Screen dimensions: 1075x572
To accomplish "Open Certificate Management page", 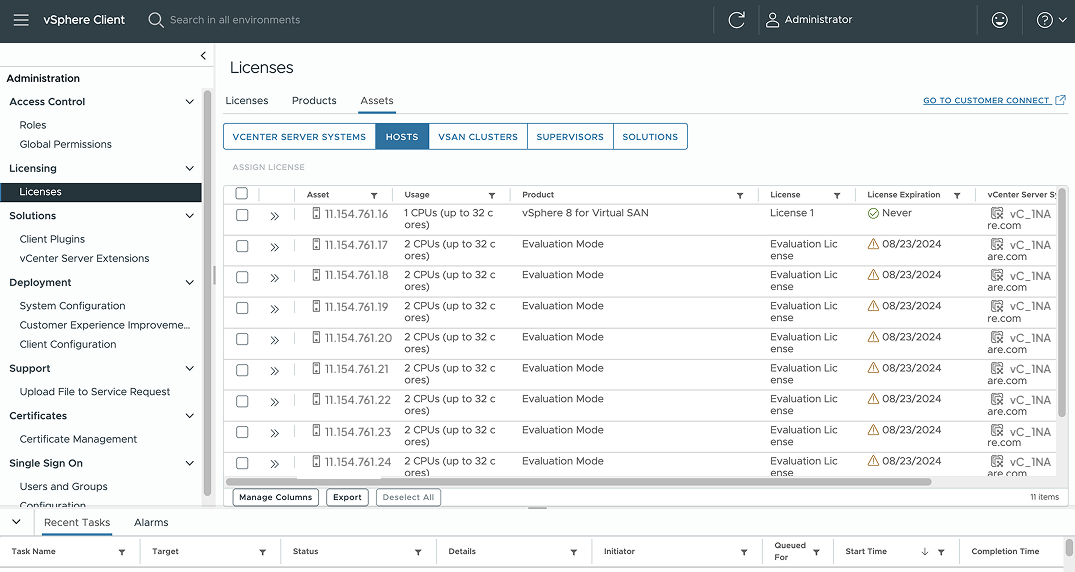I will [78, 439].
